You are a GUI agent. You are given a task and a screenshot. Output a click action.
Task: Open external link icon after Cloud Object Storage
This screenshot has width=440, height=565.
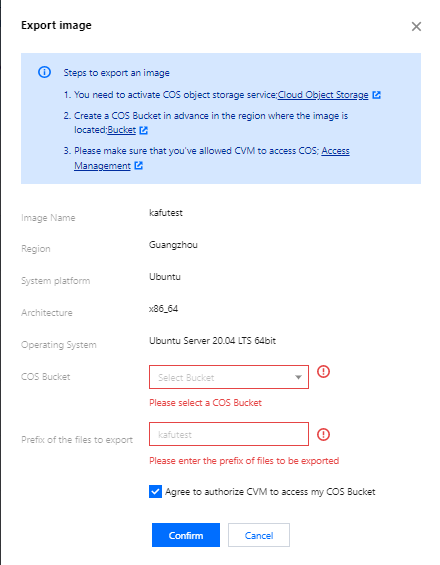(x=377, y=95)
